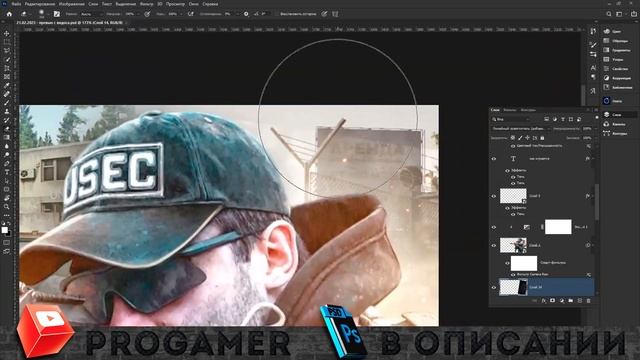The height and width of the screenshot is (360, 640).
Task: Open the Файл menu
Action: click(16, 4)
